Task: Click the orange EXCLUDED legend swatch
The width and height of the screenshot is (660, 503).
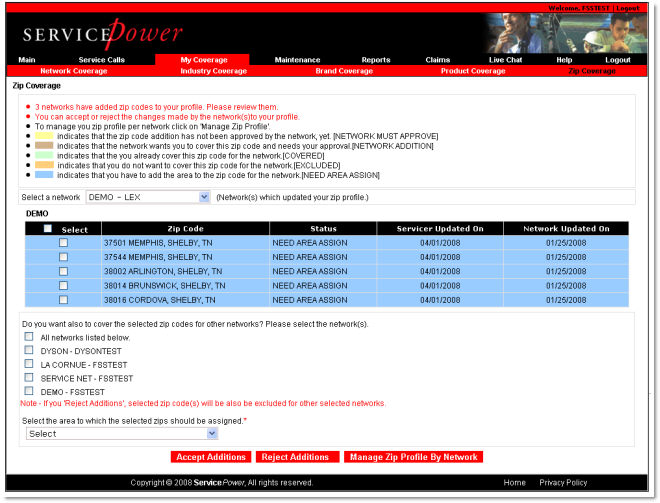Action: [44, 165]
